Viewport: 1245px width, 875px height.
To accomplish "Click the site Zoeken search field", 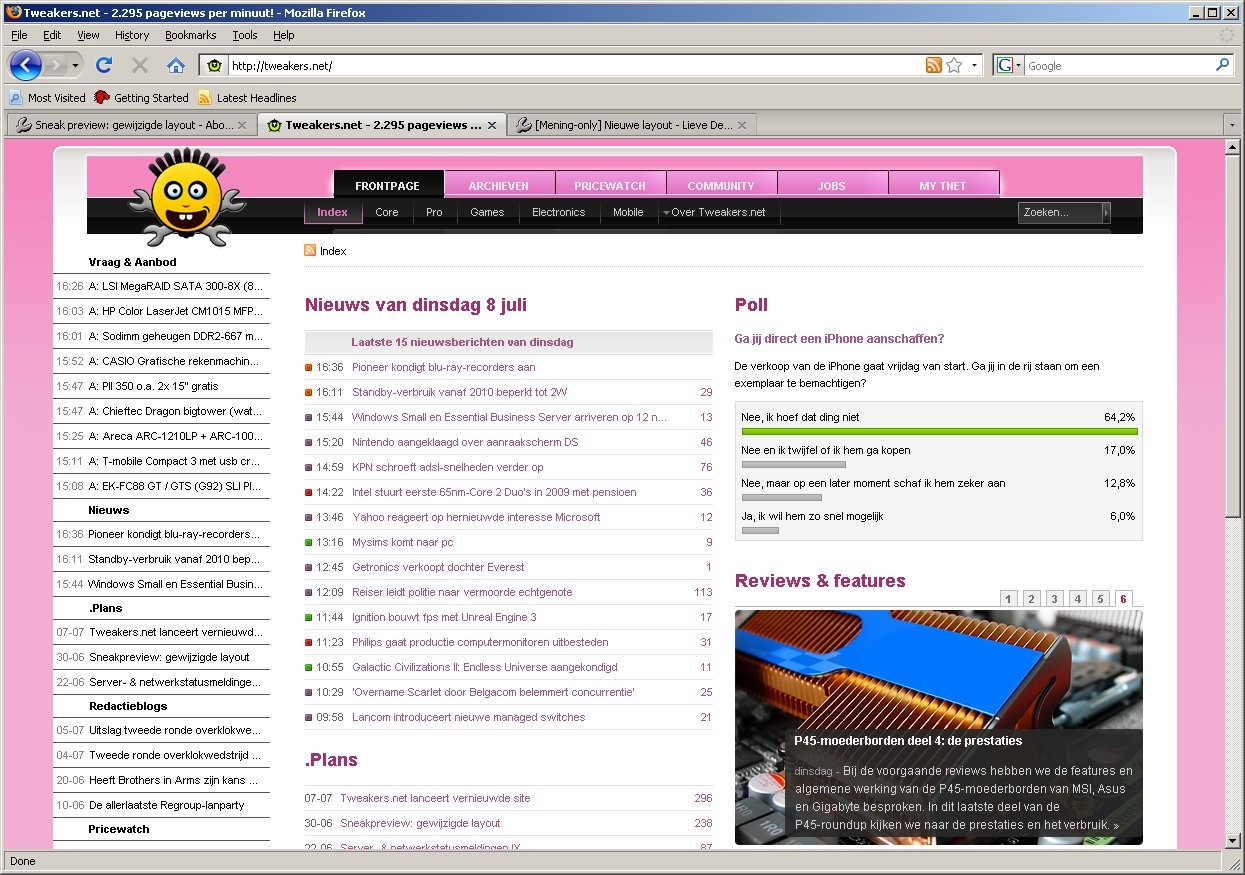I will coord(1060,212).
